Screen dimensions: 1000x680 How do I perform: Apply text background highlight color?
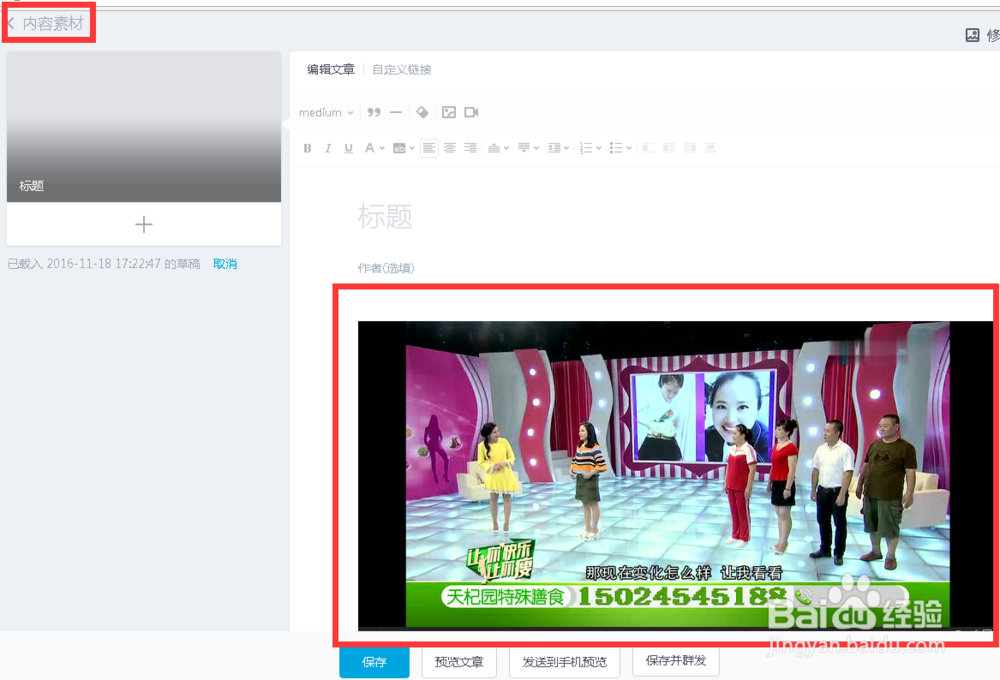coord(399,148)
